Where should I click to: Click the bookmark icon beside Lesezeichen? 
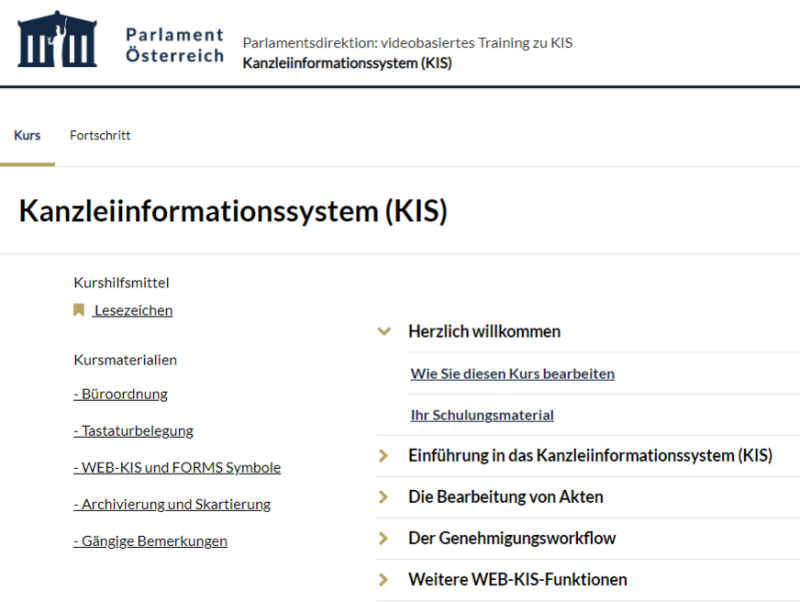[x=80, y=310]
